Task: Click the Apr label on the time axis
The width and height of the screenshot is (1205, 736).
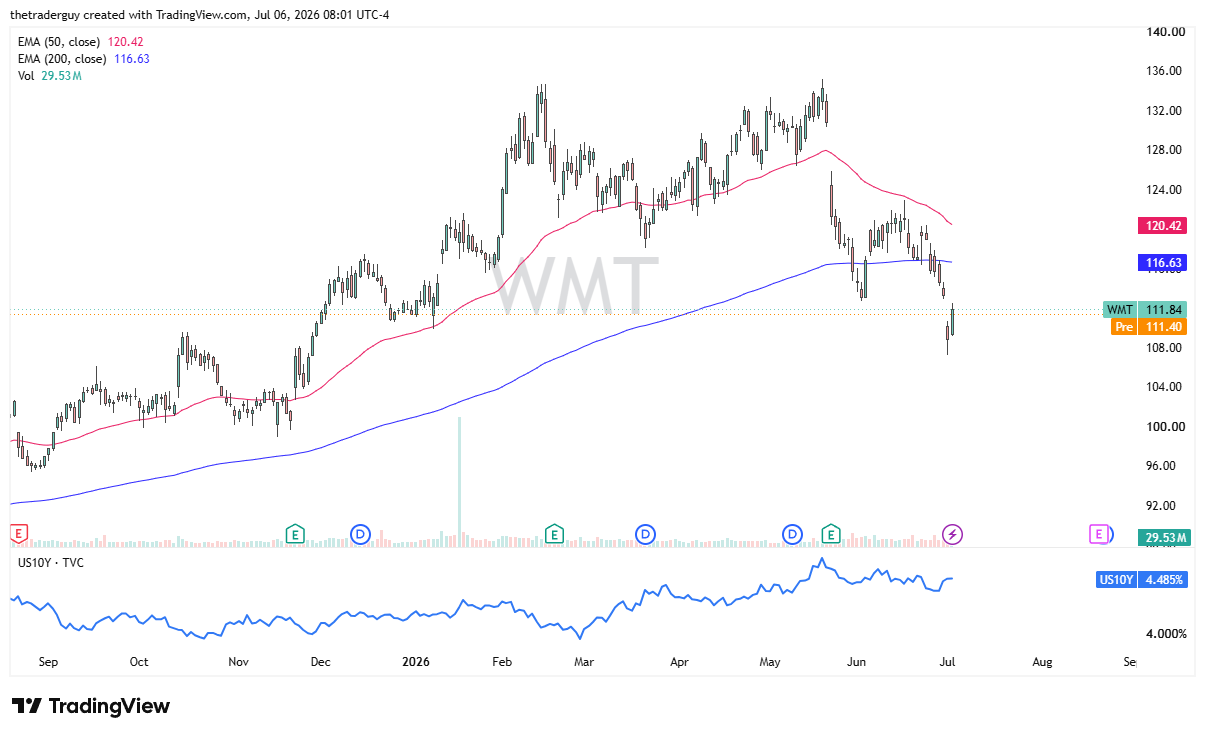Action: pos(680,662)
